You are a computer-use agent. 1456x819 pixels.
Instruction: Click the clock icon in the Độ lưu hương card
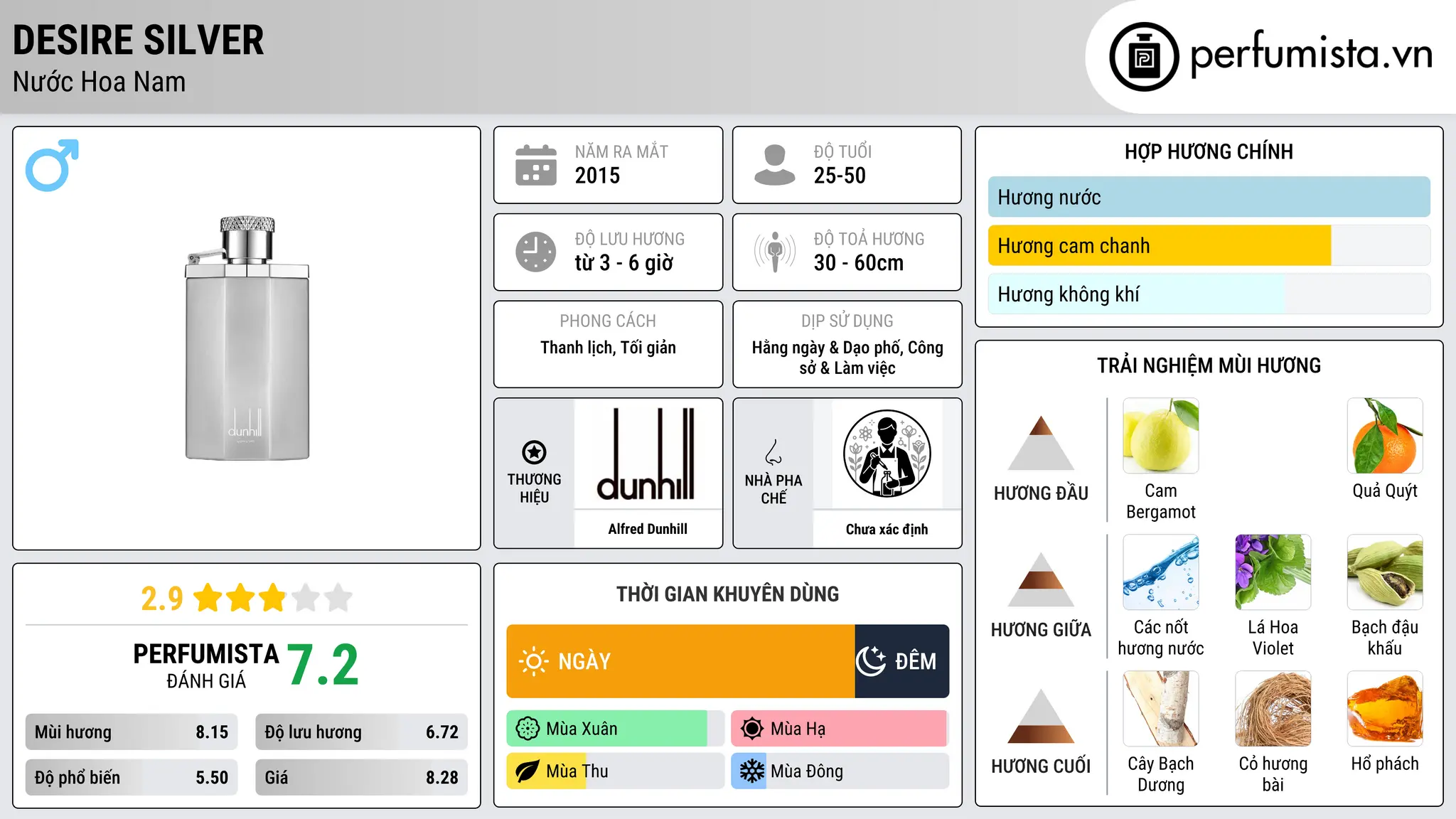[536, 252]
